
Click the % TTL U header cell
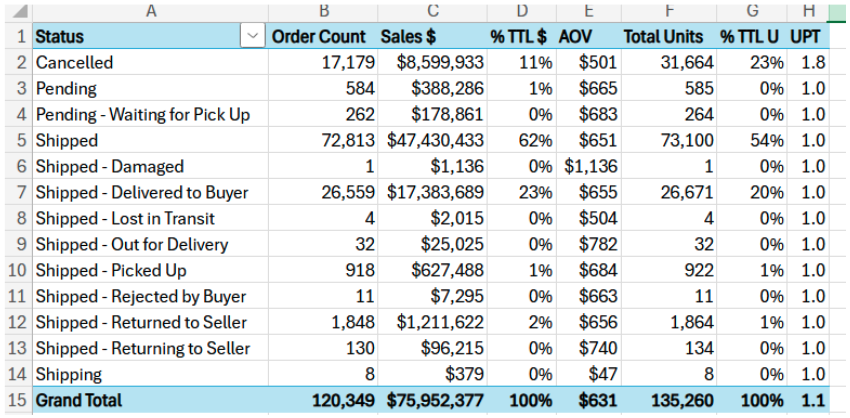tap(751, 36)
